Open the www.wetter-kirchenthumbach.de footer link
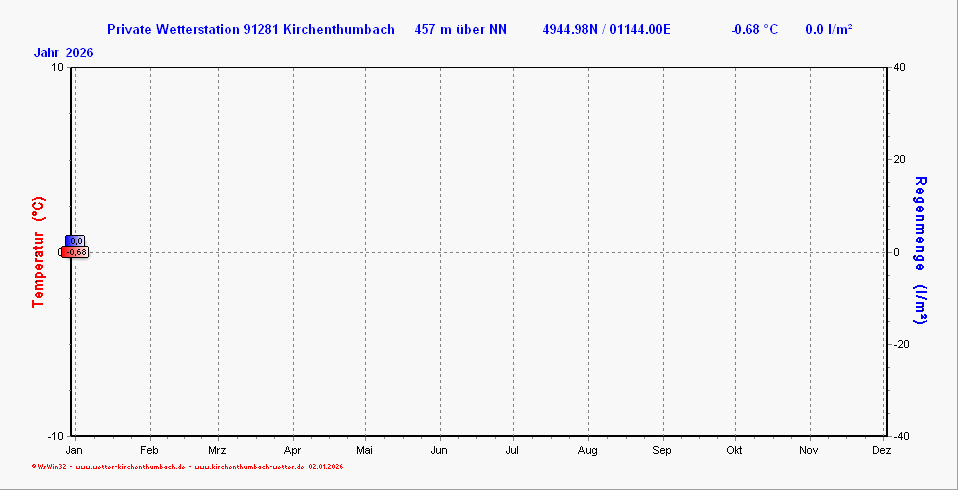 click(130, 466)
